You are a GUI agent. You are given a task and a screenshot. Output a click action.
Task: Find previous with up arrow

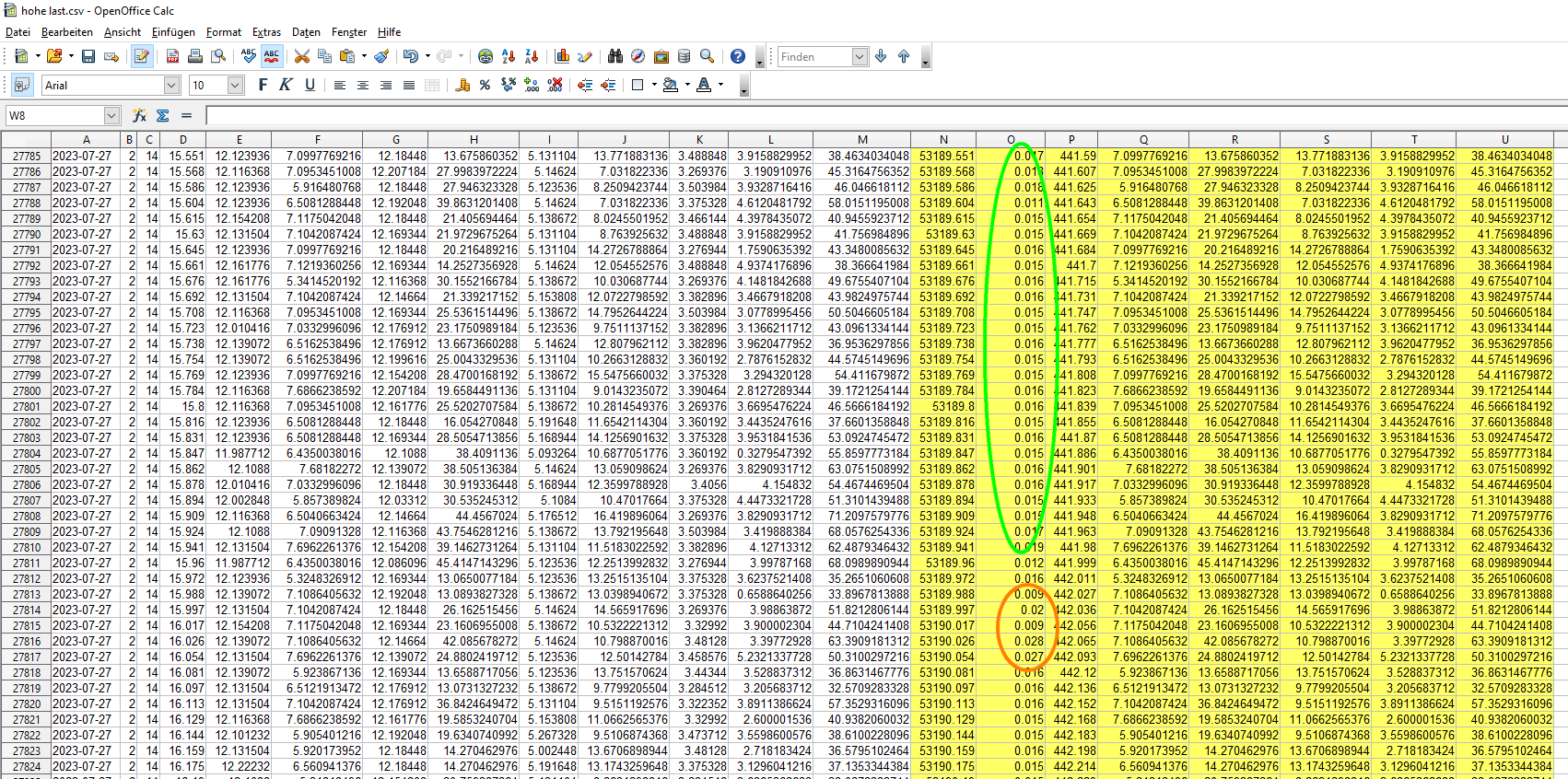click(x=904, y=56)
